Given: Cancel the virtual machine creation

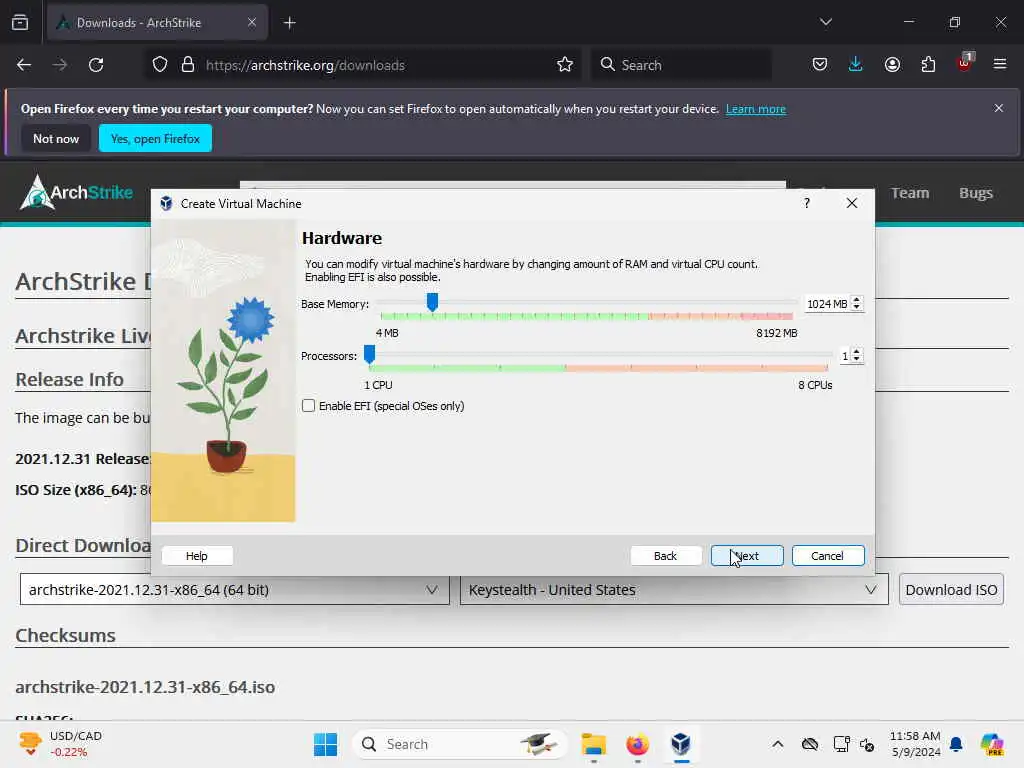Looking at the screenshot, I should point(827,556).
